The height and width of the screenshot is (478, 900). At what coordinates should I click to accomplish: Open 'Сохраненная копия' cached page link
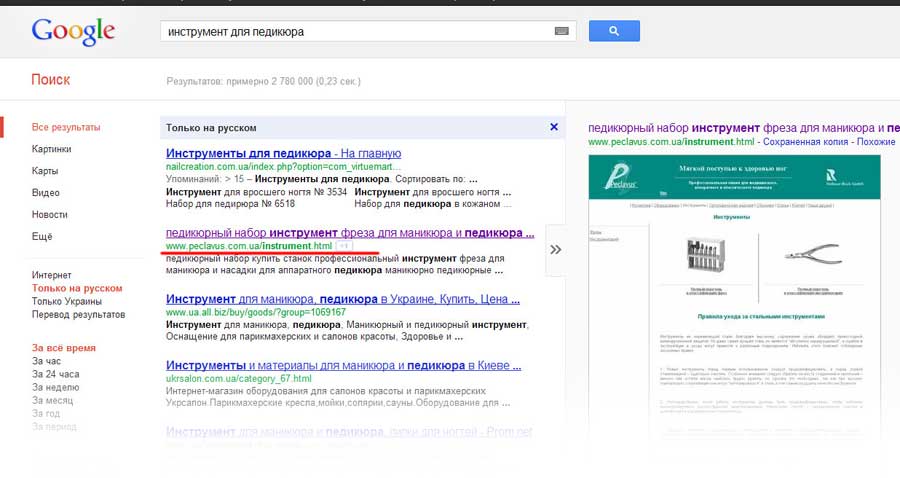[805, 141]
